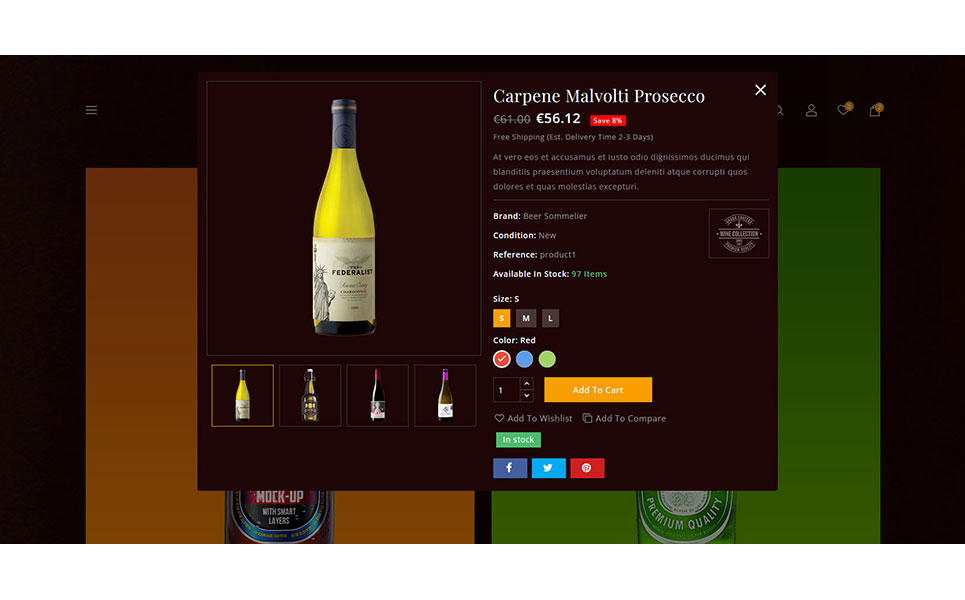Click the Add To Cart button
Screen dimensions: 965x600
pos(598,390)
